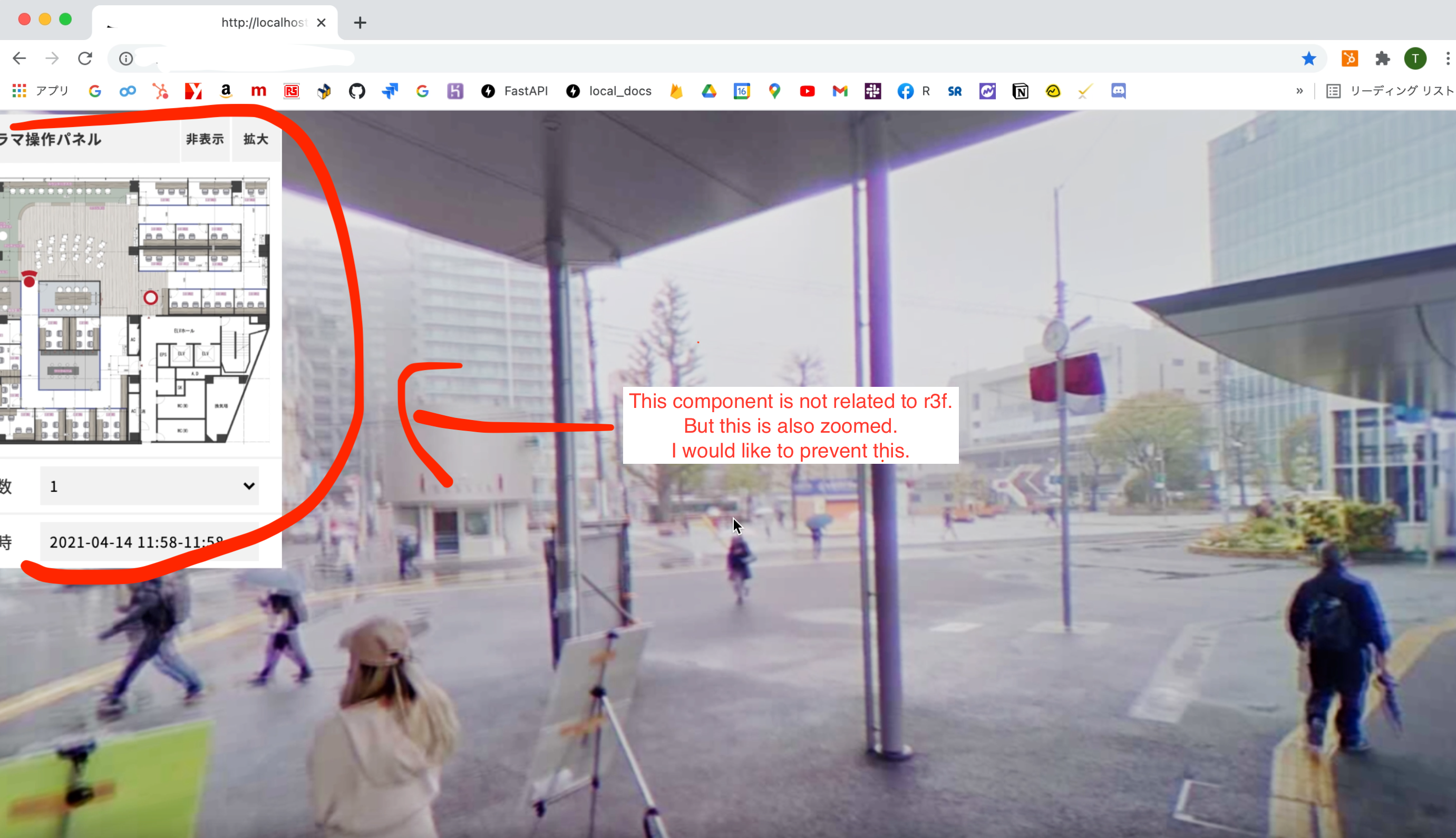Open the red Y bookmark
This screenshot has height=838, width=1456.
click(x=193, y=91)
